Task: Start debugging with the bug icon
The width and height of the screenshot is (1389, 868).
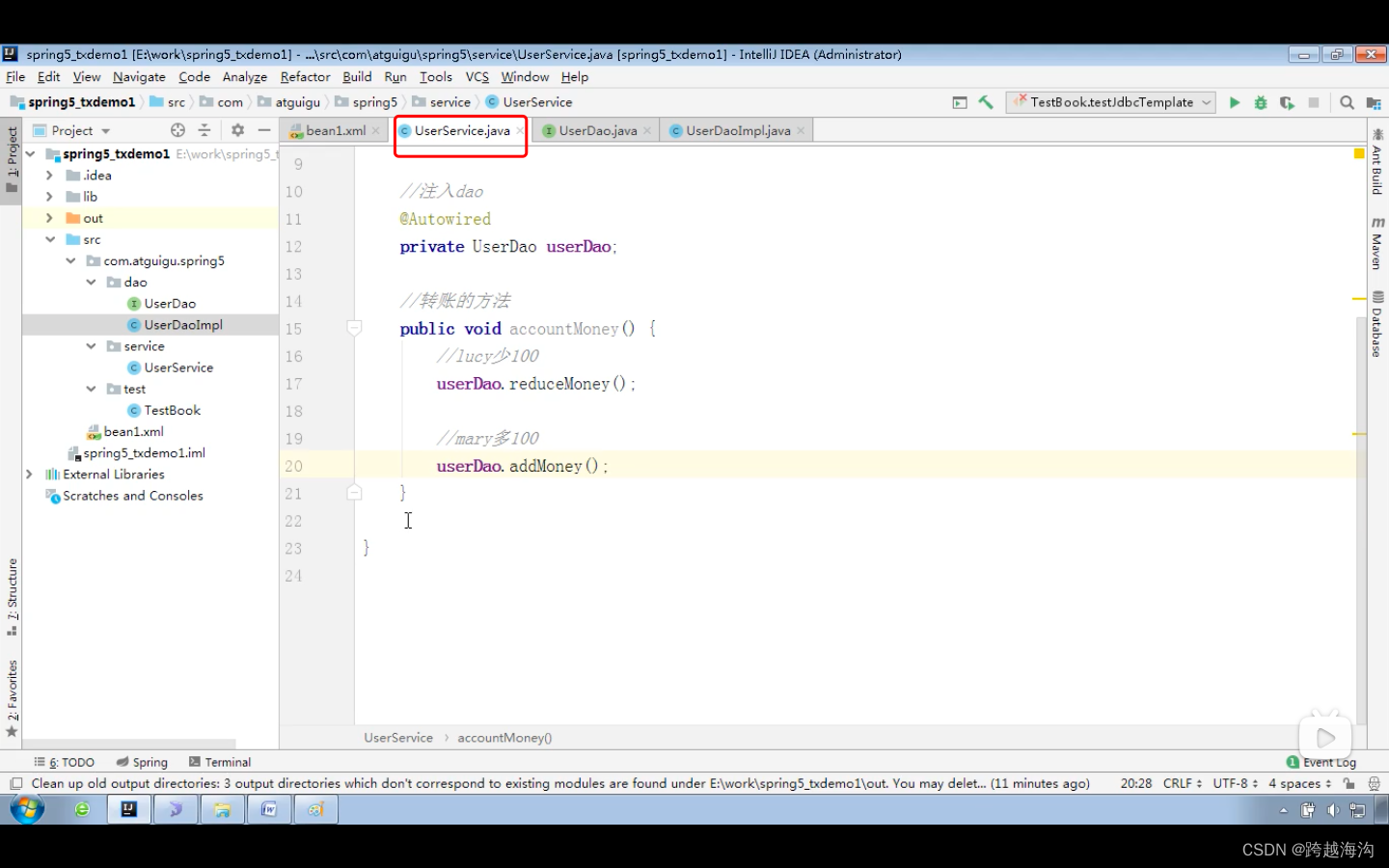Action: click(1261, 102)
